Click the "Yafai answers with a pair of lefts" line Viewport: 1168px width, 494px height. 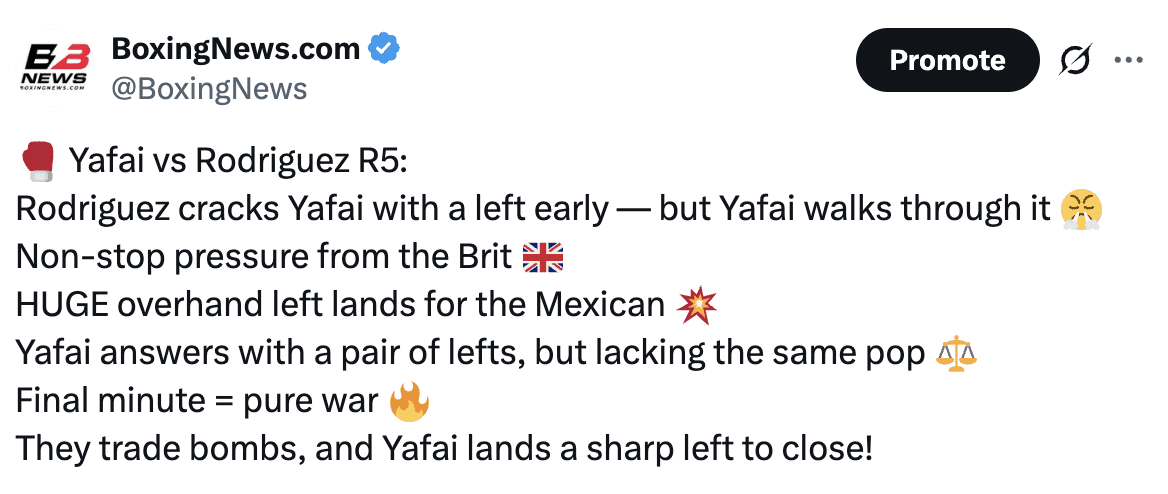click(x=470, y=353)
